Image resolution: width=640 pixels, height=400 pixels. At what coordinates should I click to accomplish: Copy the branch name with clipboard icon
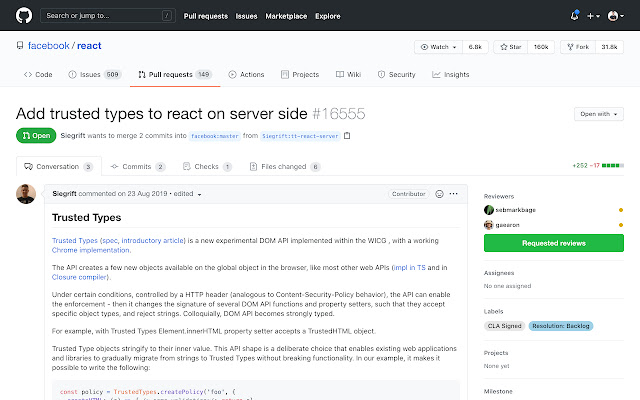pos(347,136)
